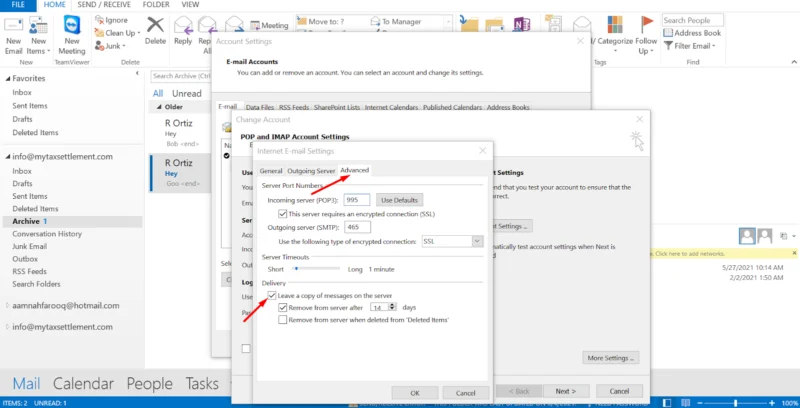Image resolution: width=800 pixels, height=408 pixels.
Task: Open the Outgoing Server tab
Action: coord(311,171)
